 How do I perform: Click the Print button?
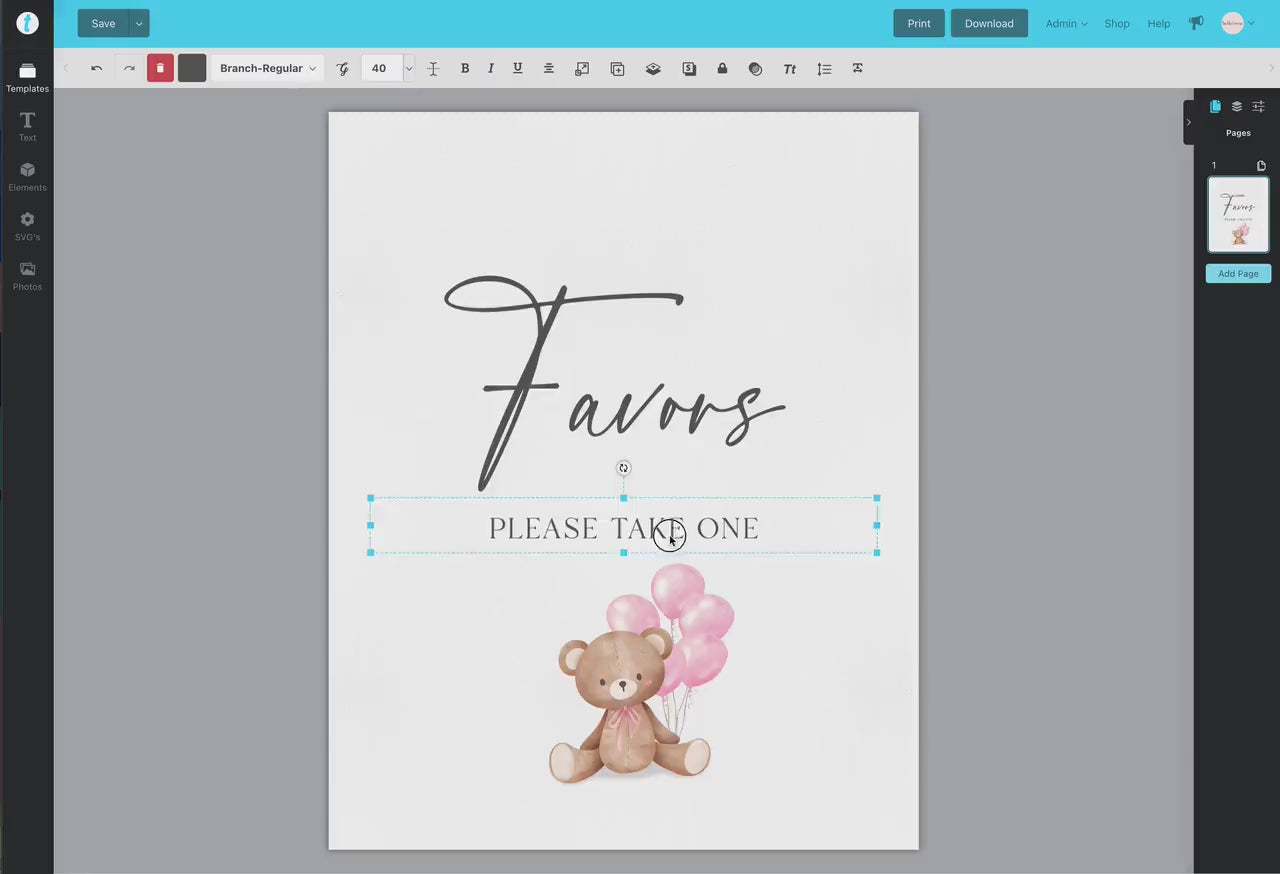[919, 23]
